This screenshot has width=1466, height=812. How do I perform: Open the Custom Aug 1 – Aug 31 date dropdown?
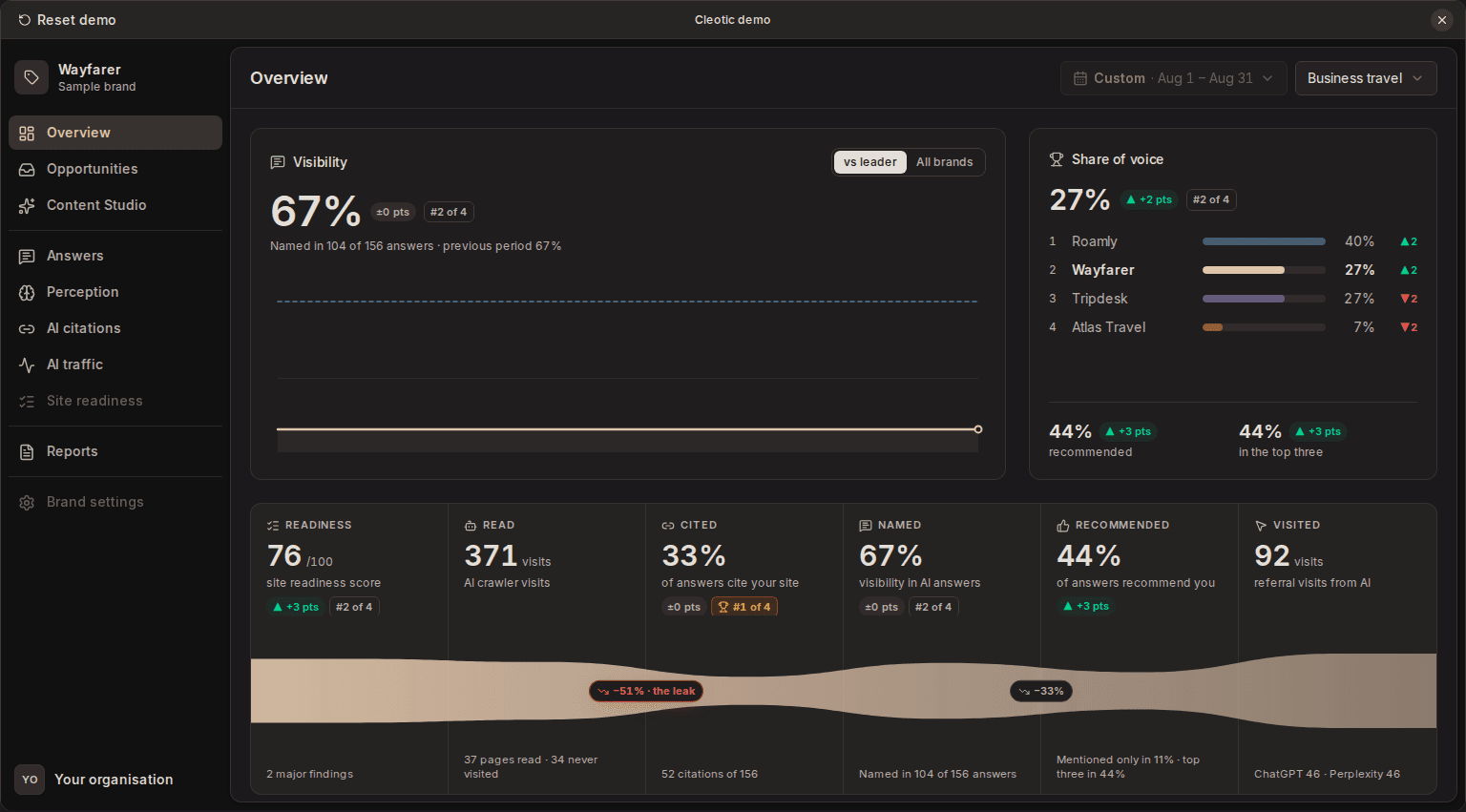click(x=1173, y=78)
